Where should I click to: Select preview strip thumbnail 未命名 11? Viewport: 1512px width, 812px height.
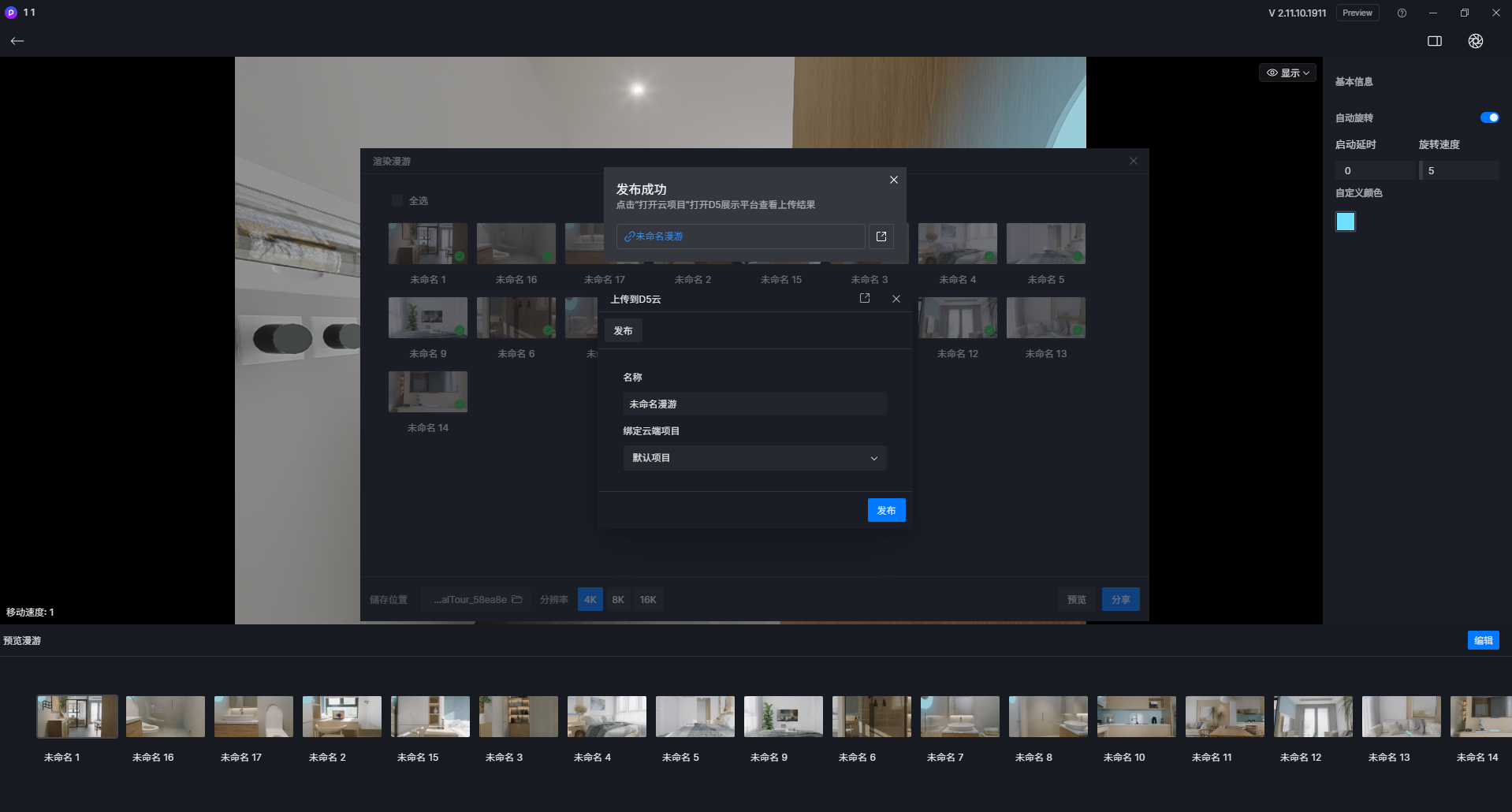coord(1225,717)
